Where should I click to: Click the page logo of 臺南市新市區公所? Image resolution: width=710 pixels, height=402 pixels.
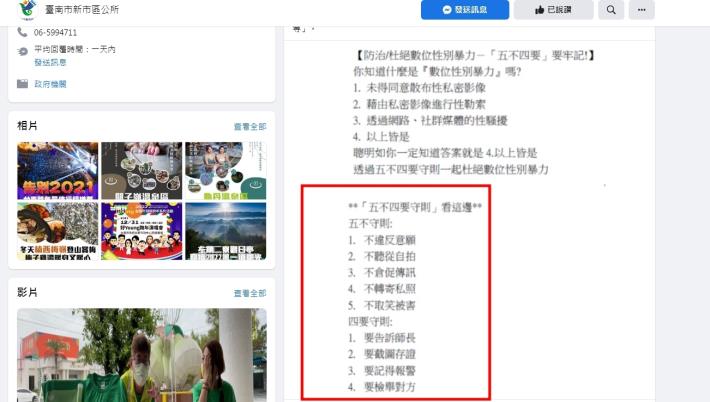pyautogui.click(x=28, y=9)
